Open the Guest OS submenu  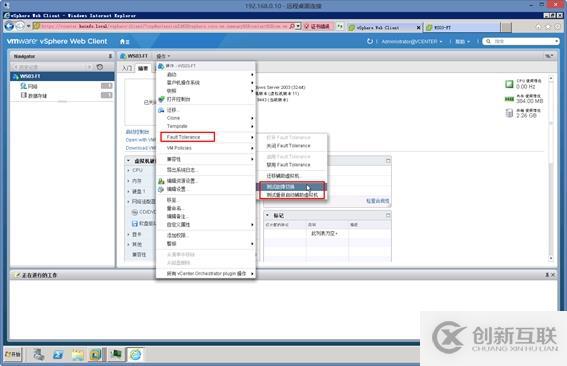[206, 82]
